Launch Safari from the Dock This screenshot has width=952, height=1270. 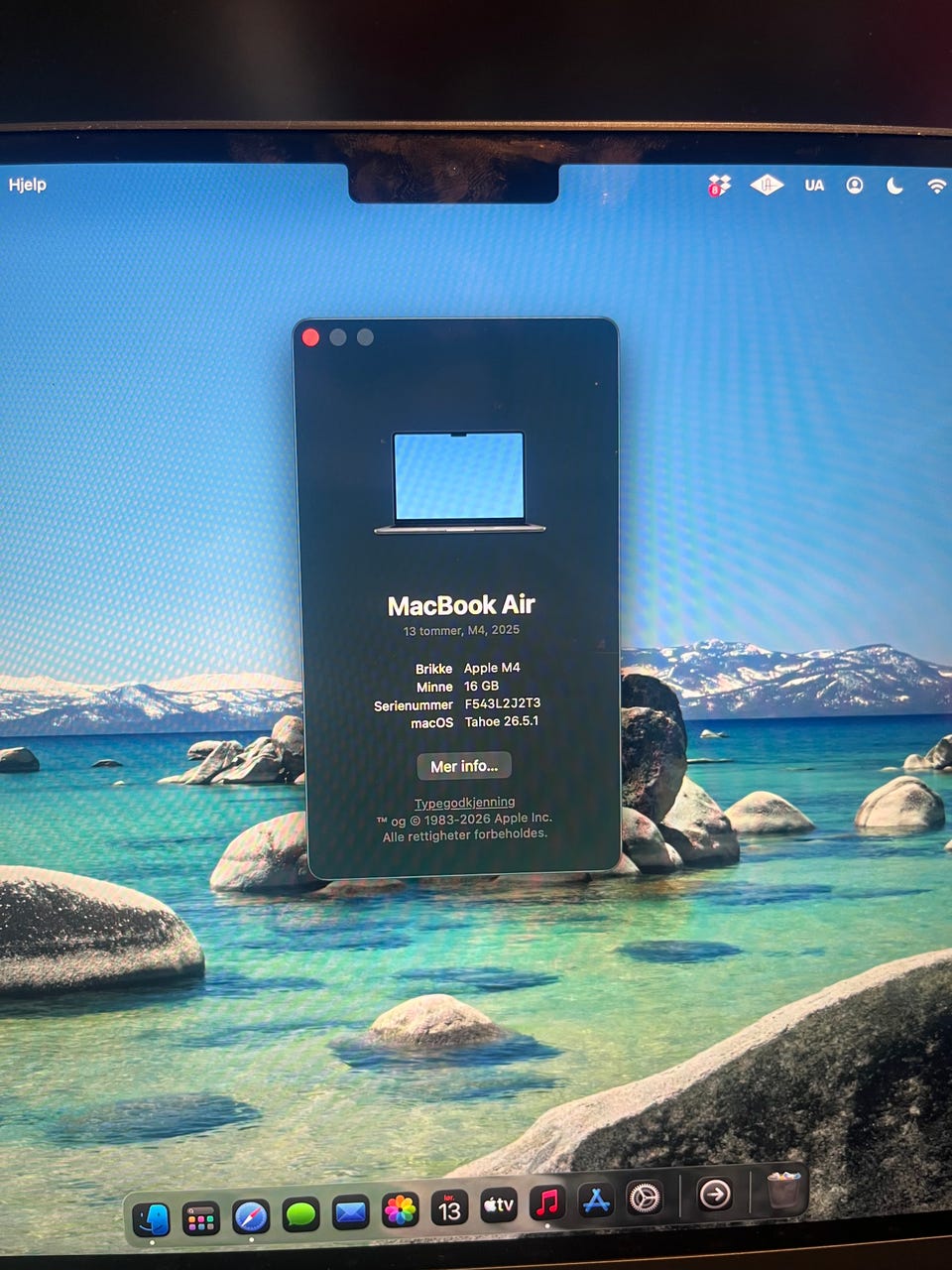[x=251, y=1215]
